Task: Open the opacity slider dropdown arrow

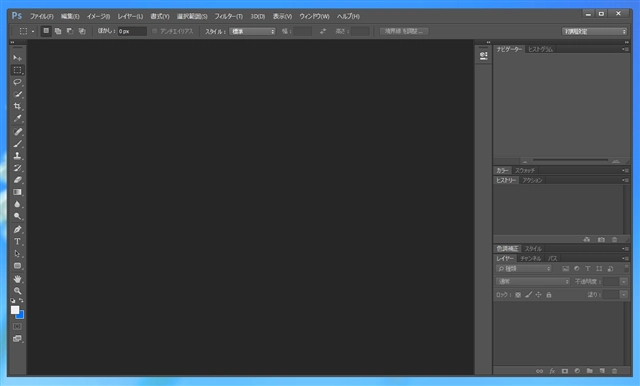Action: click(x=623, y=282)
